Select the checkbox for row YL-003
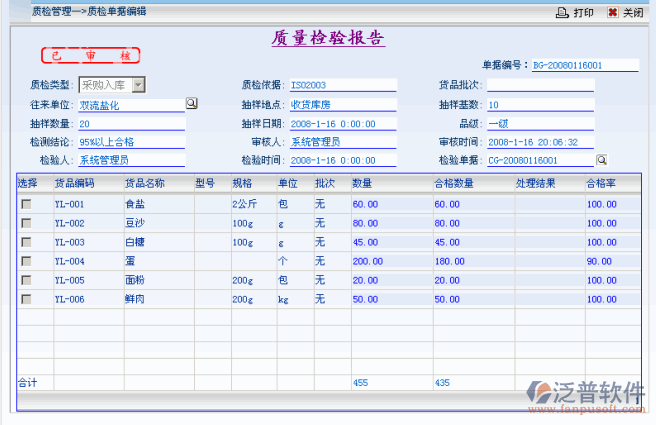 click(x=27, y=242)
